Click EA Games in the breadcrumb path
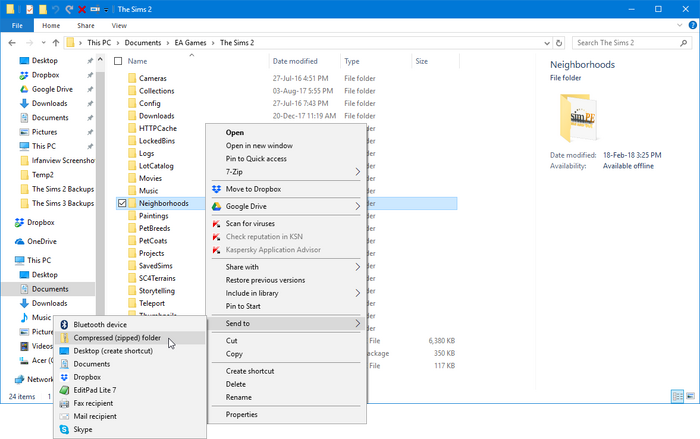 coord(190,43)
